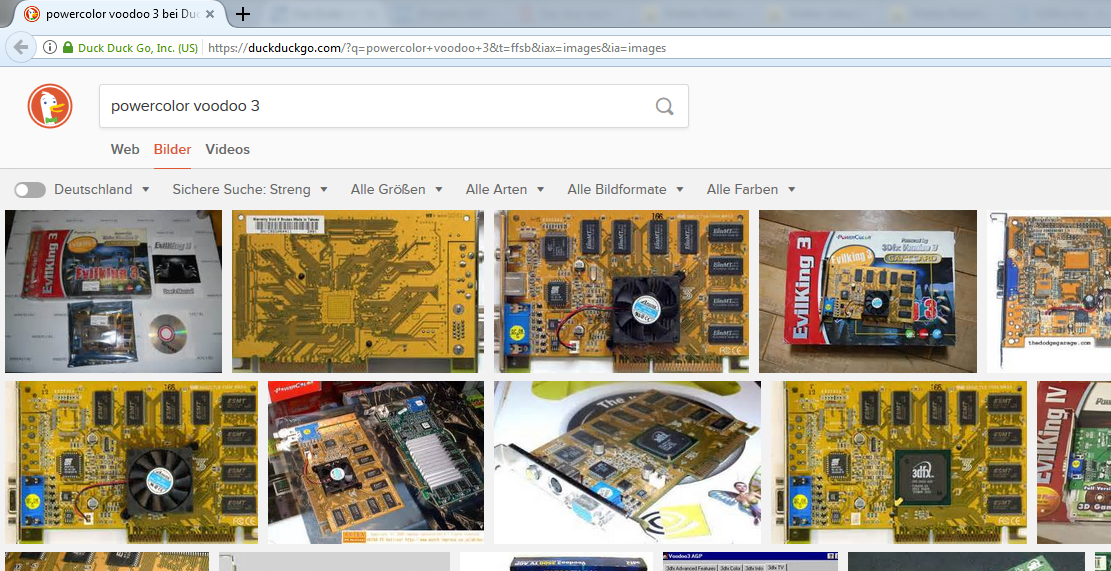1111x571 pixels.
Task: Open first-row card with ElixirMT memory chips
Action: 621,291
